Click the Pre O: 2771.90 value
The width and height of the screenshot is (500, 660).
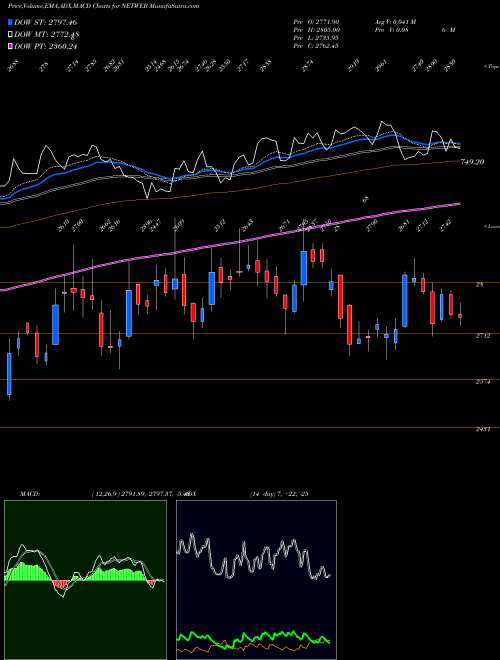click(317, 21)
